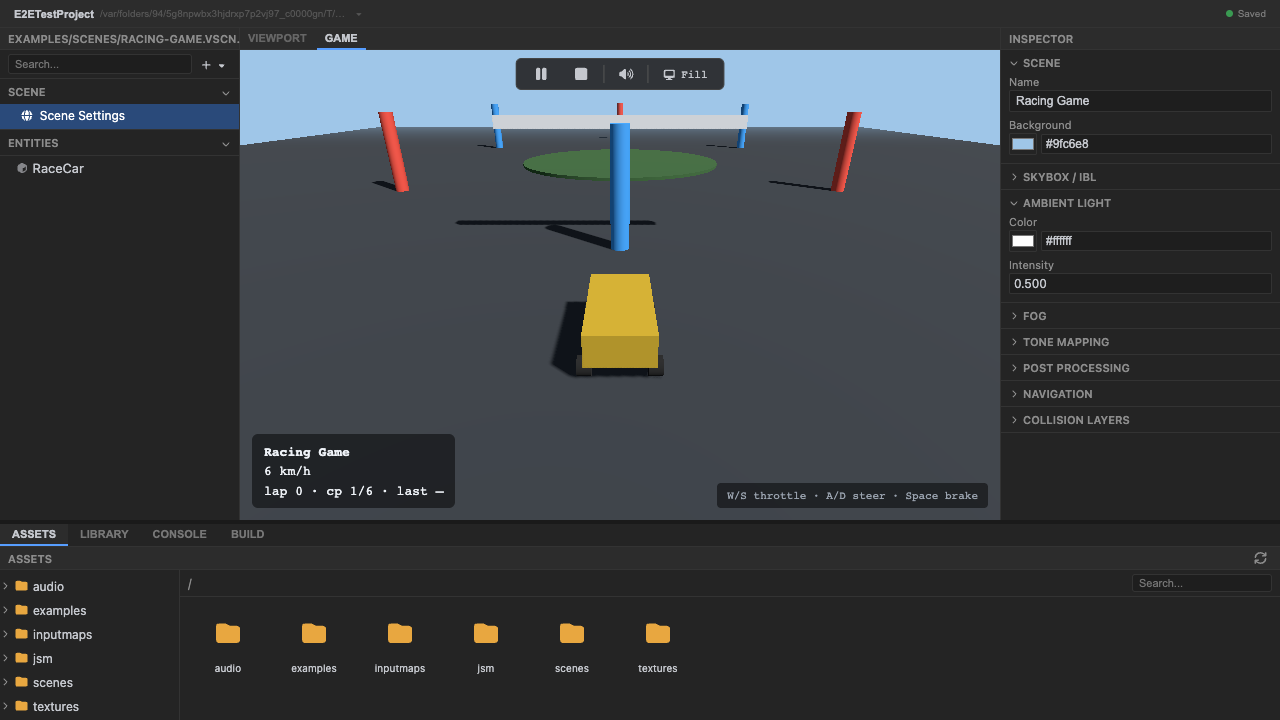Expand the audio folder in the asset tree
The width and height of the screenshot is (1280, 720).
(x=6, y=586)
